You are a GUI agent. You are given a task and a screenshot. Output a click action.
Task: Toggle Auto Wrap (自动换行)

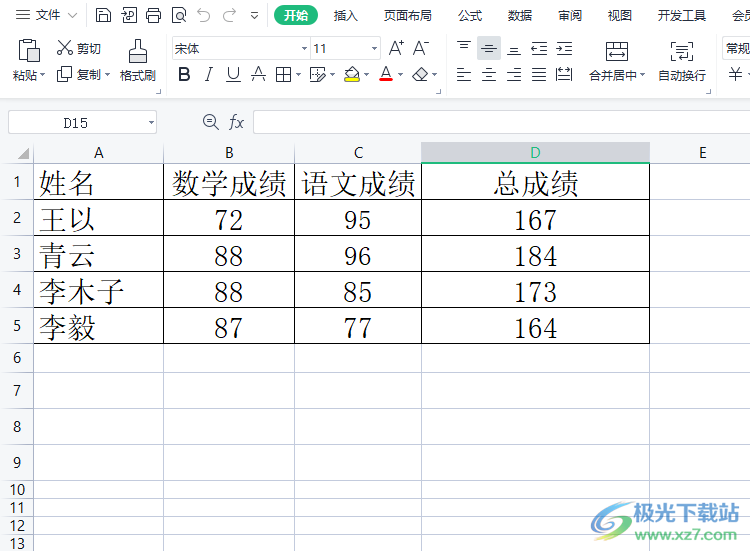click(x=682, y=61)
